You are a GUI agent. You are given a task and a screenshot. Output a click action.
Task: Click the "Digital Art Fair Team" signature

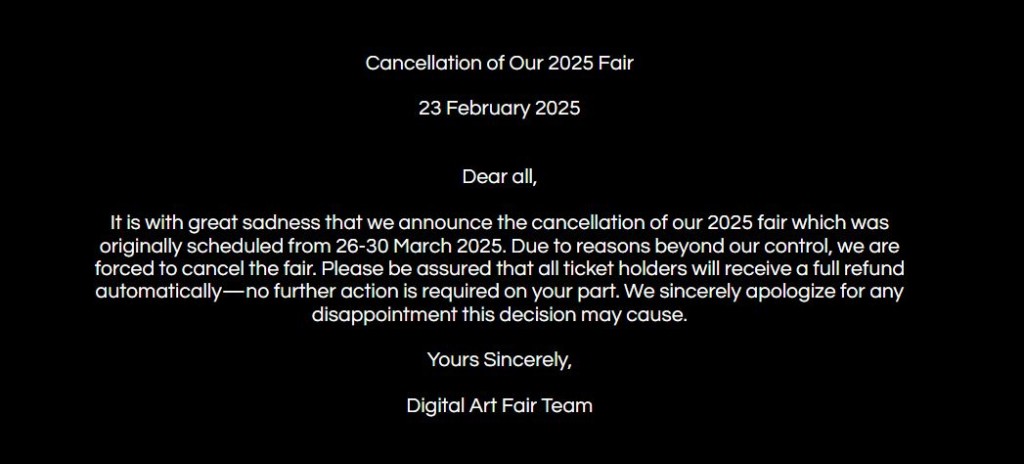pyautogui.click(x=499, y=406)
